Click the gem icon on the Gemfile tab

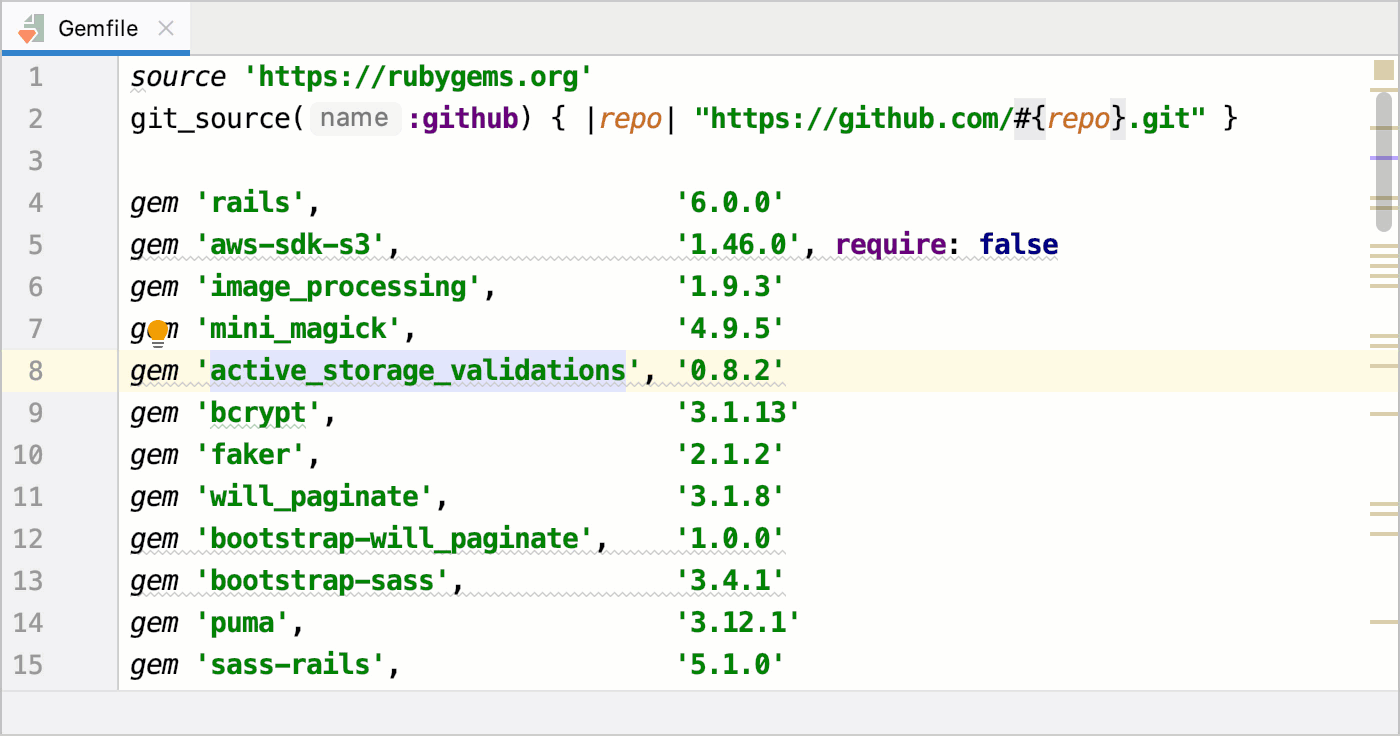point(30,28)
